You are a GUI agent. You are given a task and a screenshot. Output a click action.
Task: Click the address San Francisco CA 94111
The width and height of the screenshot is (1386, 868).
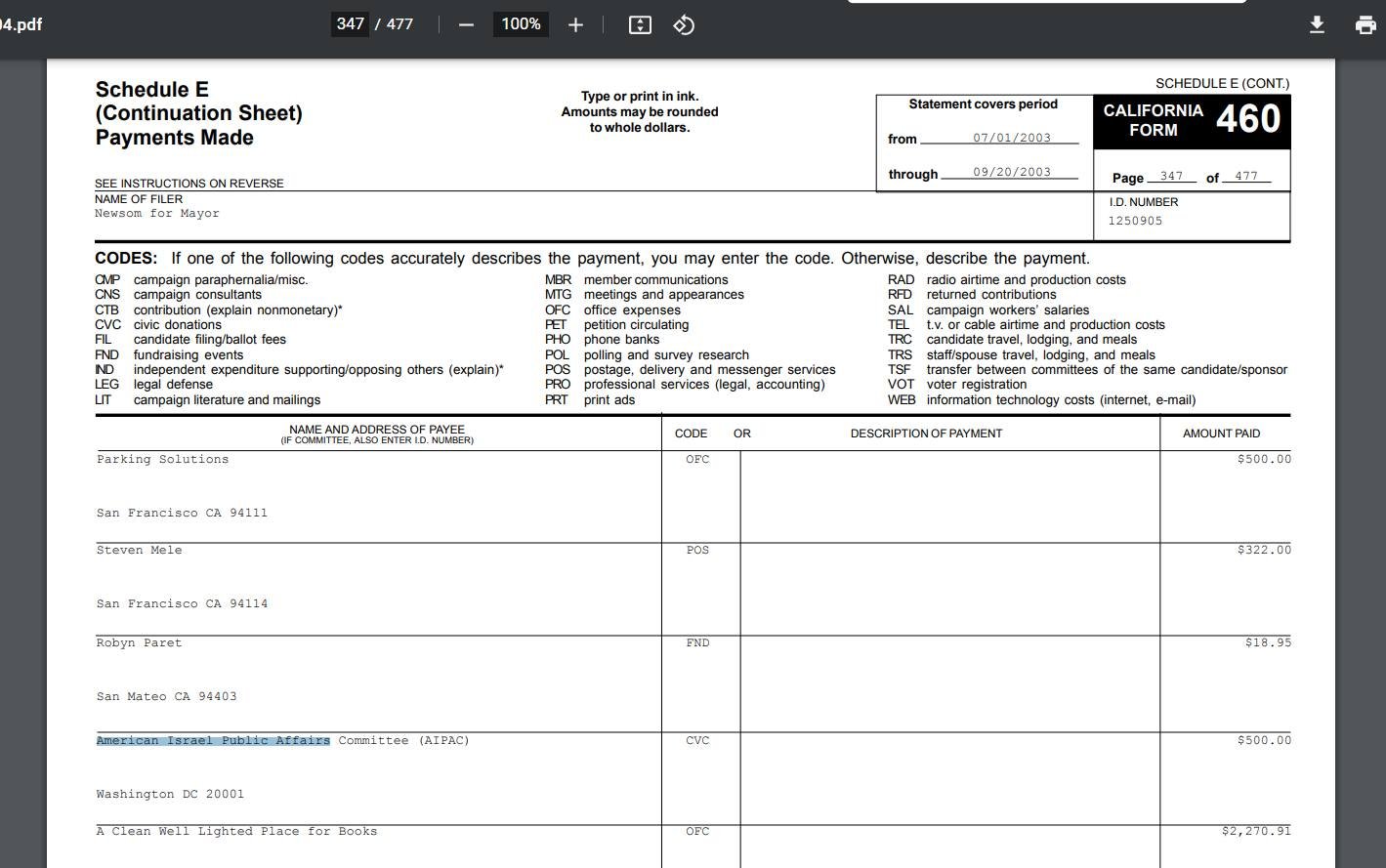(x=182, y=514)
